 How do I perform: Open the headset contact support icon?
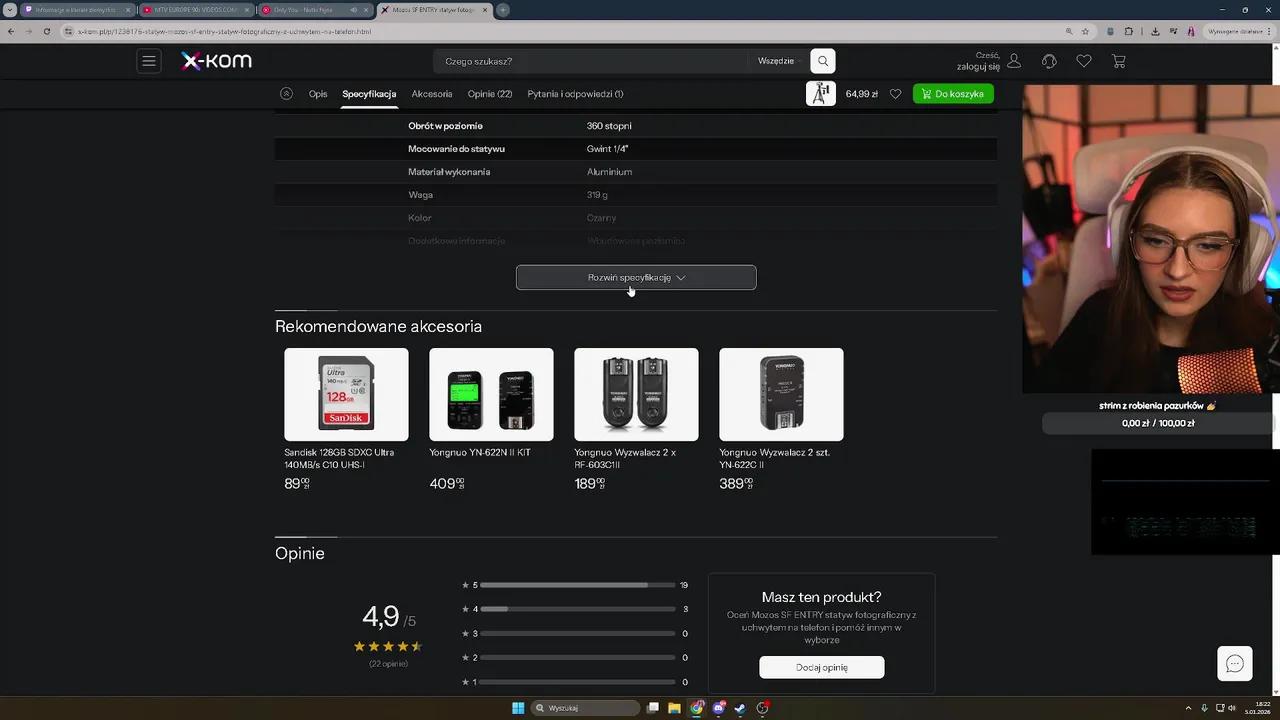click(x=1049, y=61)
